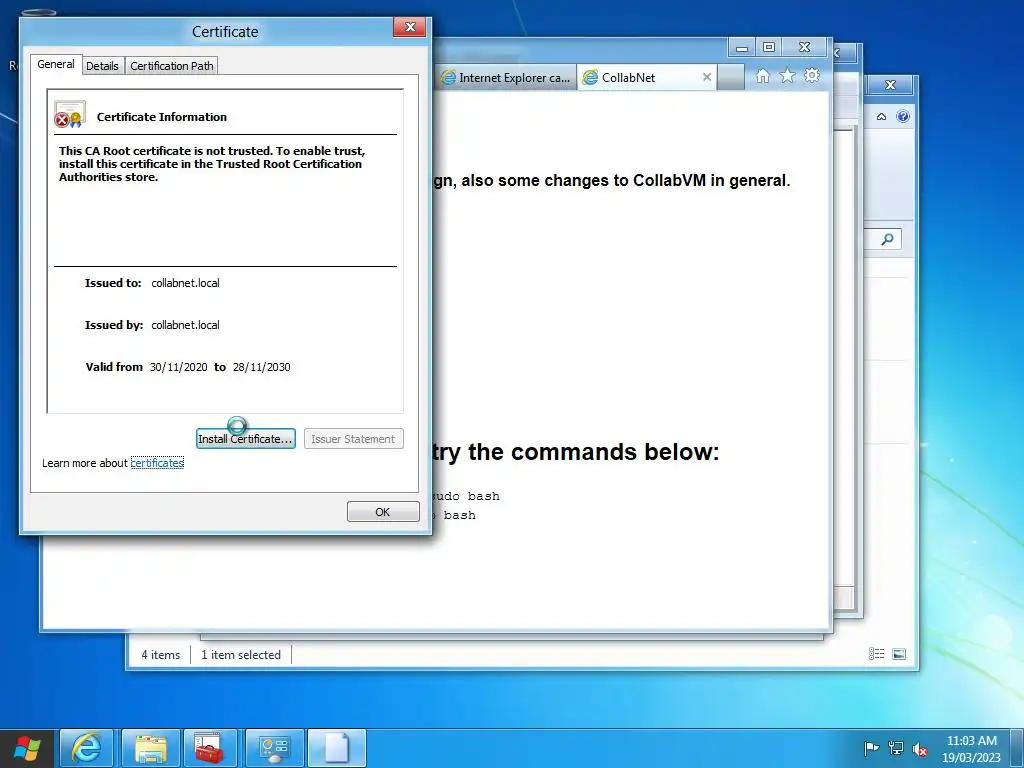Open the control panel taskbar item

[274, 748]
